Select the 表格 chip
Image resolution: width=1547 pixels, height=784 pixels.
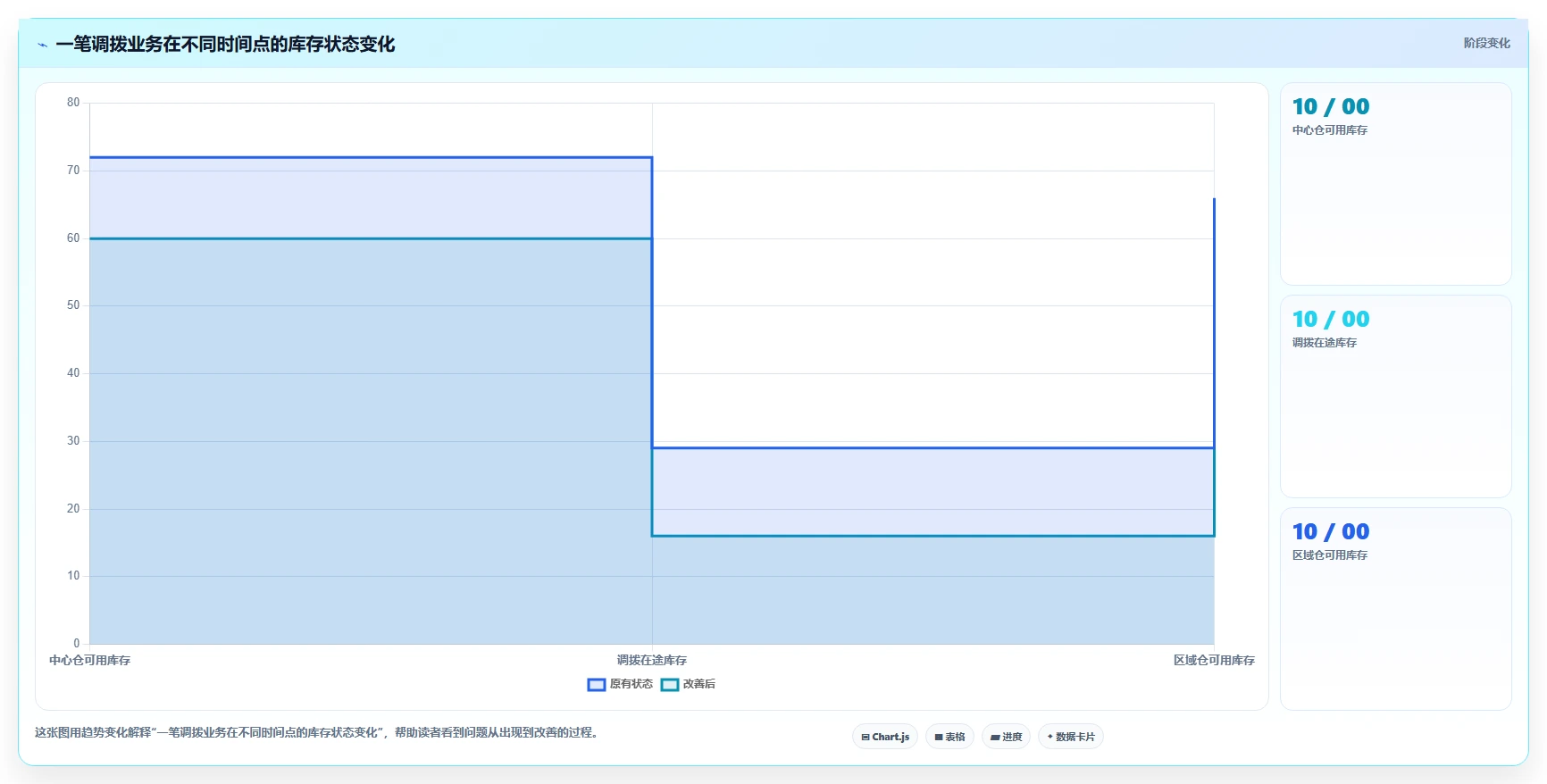pyautogui.click(x=949, y=737)
